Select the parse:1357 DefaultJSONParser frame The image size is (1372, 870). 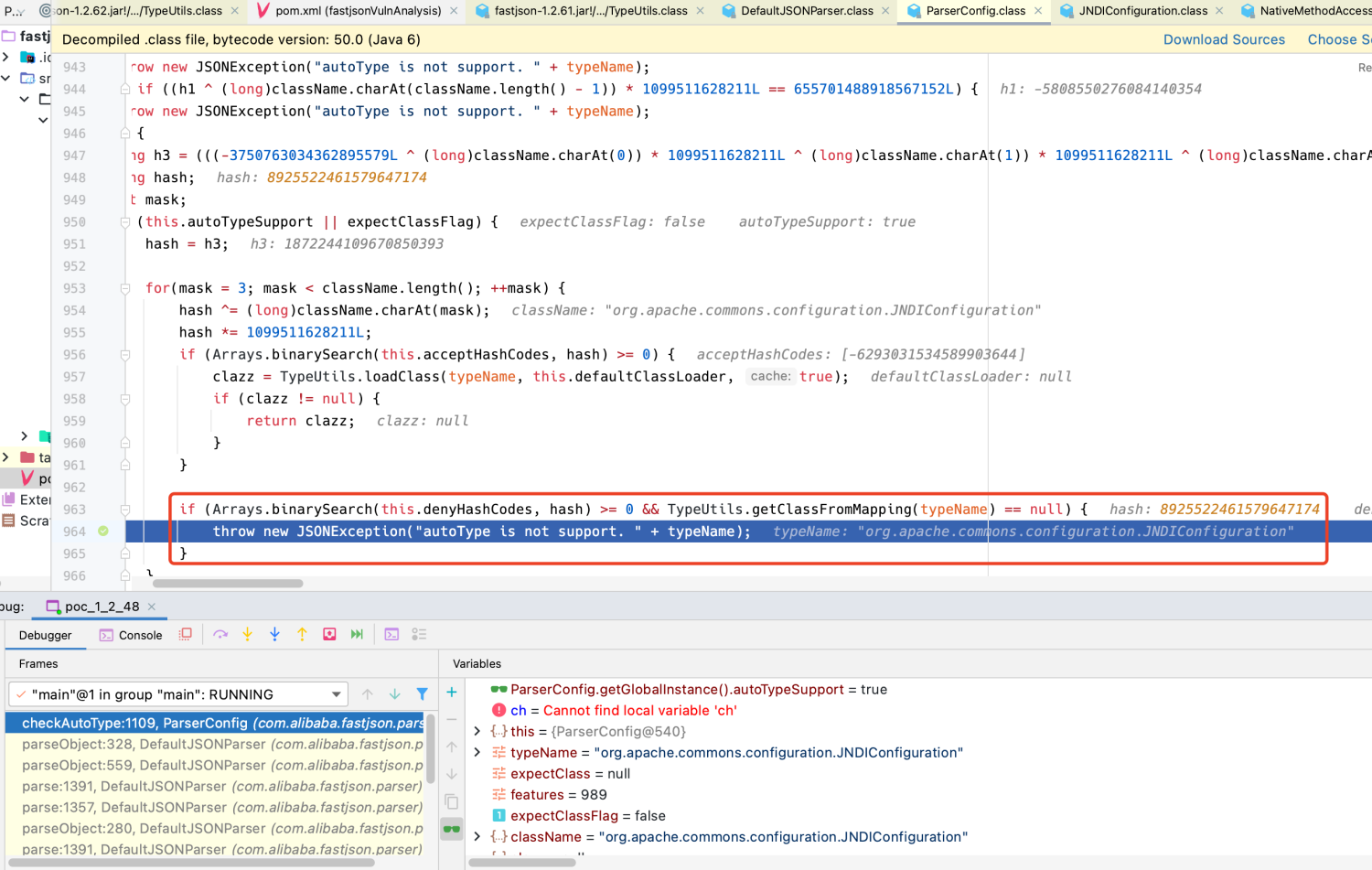215,808
